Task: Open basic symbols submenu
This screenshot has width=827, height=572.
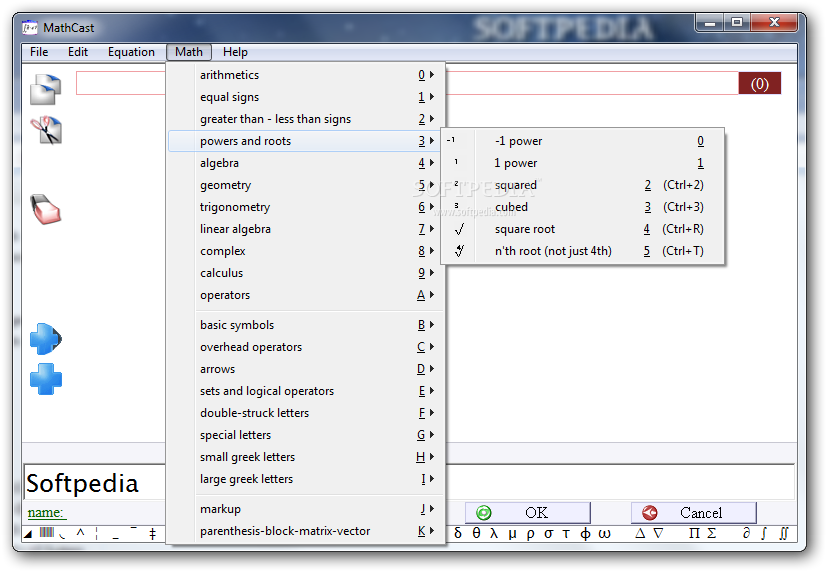Action: pos(306,325)
